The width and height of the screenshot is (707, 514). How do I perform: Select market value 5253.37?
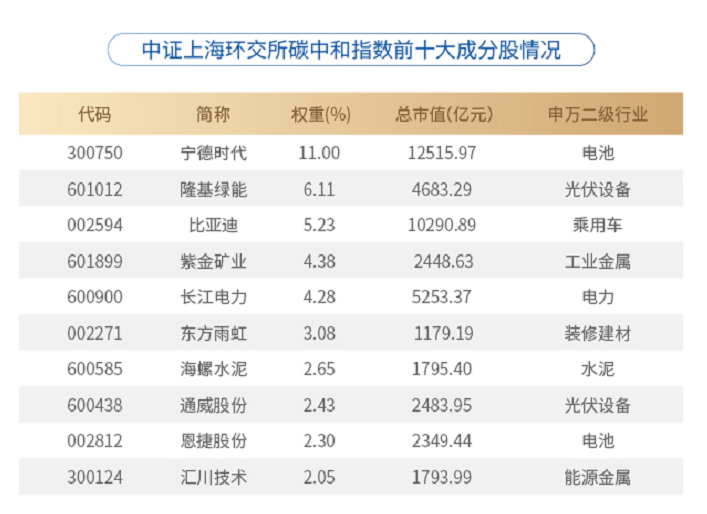[x=442, y=297]
